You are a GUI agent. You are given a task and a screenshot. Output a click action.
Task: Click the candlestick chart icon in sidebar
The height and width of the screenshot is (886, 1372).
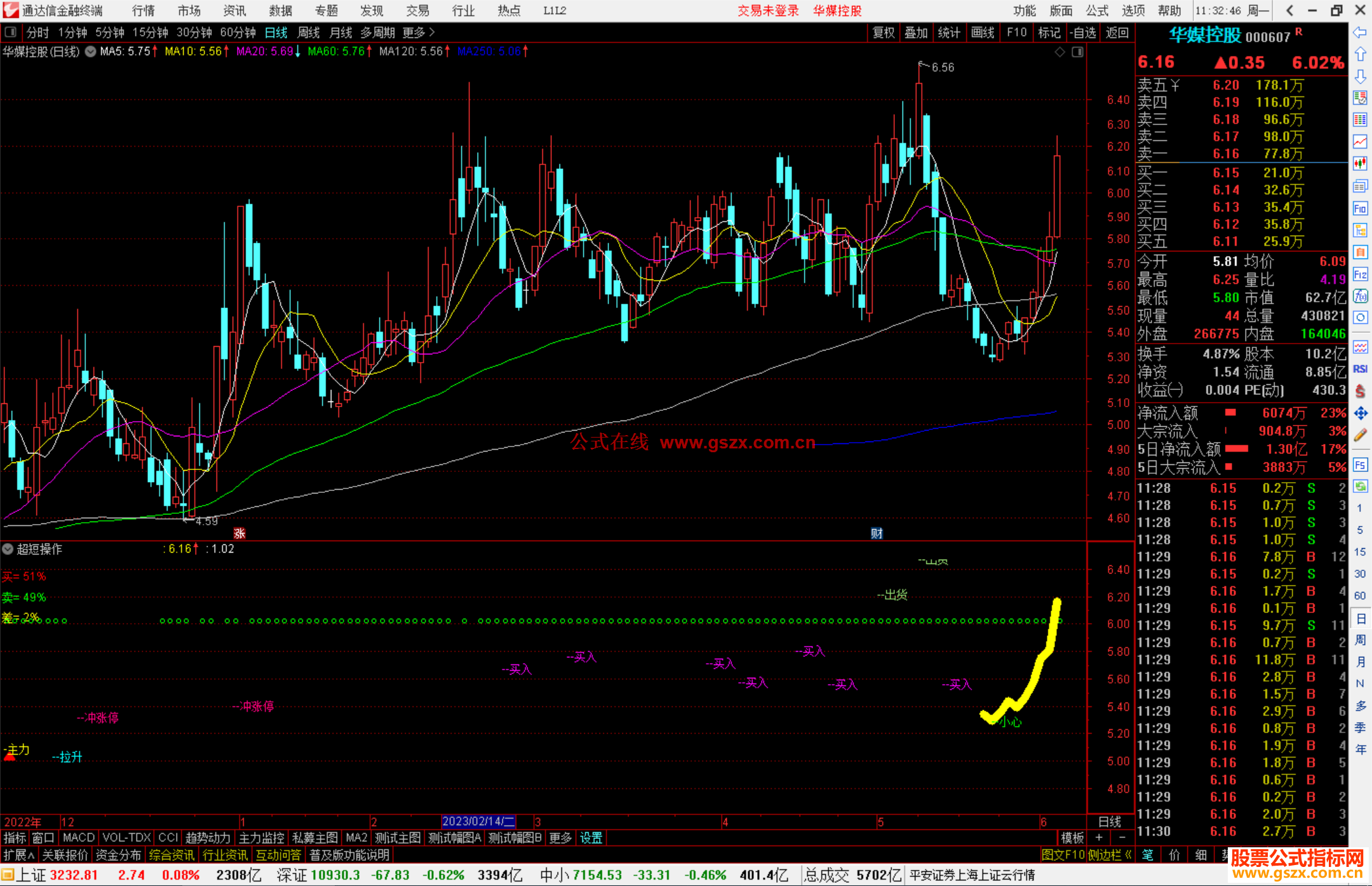pyautogui.click(x=1360, y=164)
